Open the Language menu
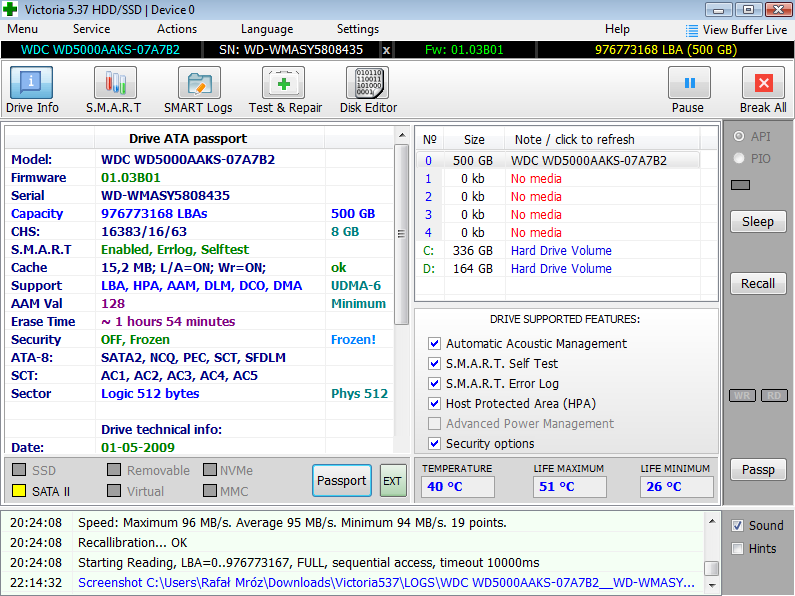This screenshot has width=795, height=596. pos(267,29)
